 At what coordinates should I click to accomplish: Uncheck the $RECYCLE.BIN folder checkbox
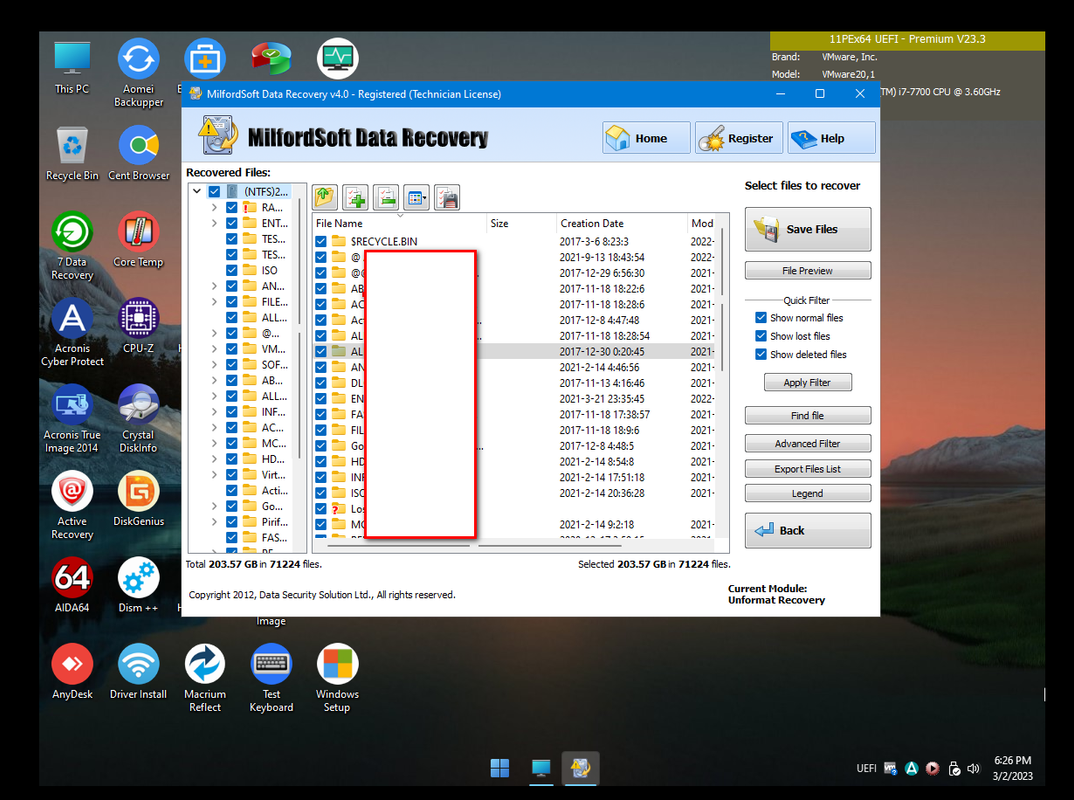(x=321, y=241)
